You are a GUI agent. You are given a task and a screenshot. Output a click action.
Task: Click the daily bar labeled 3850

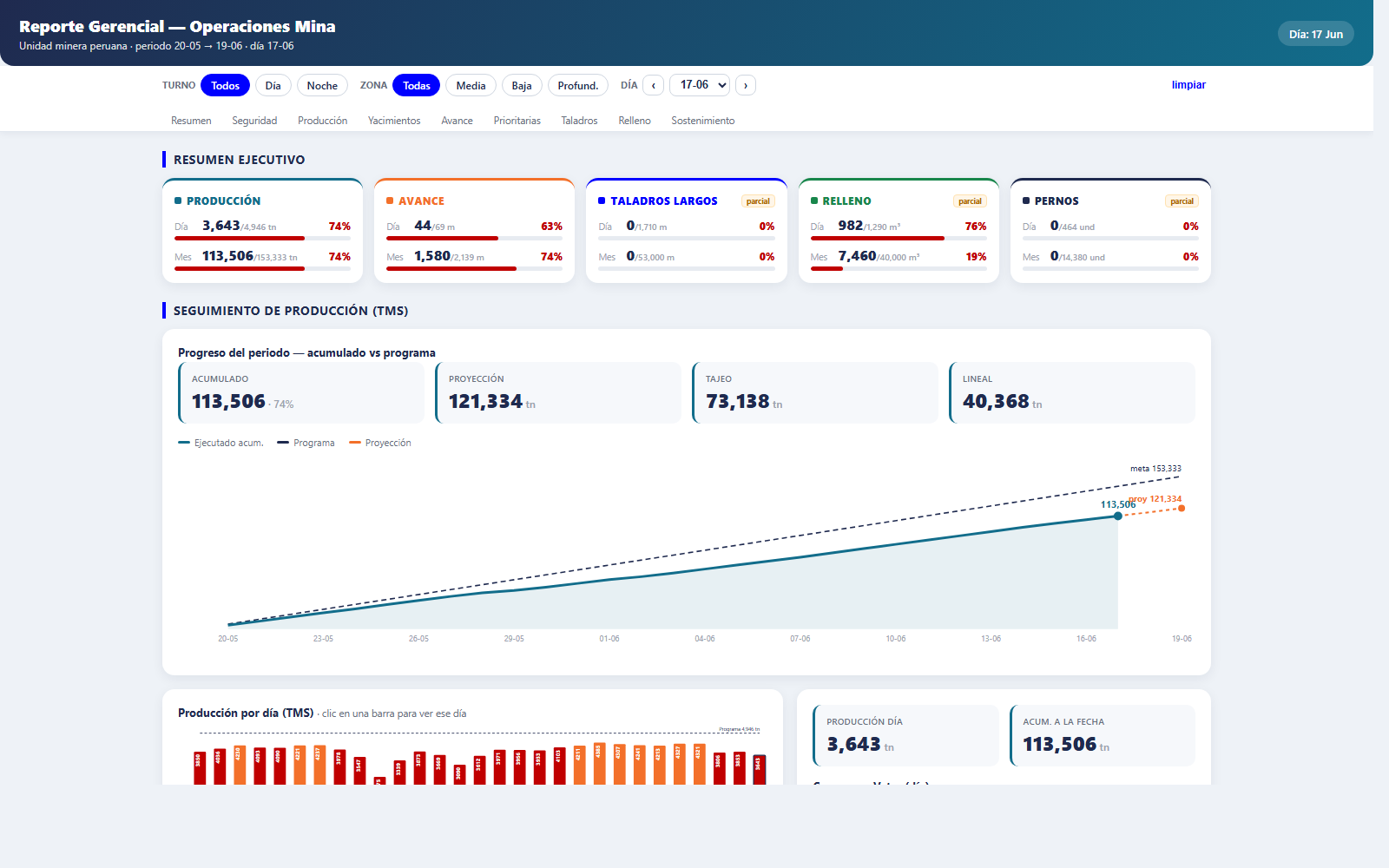(200, 768)
